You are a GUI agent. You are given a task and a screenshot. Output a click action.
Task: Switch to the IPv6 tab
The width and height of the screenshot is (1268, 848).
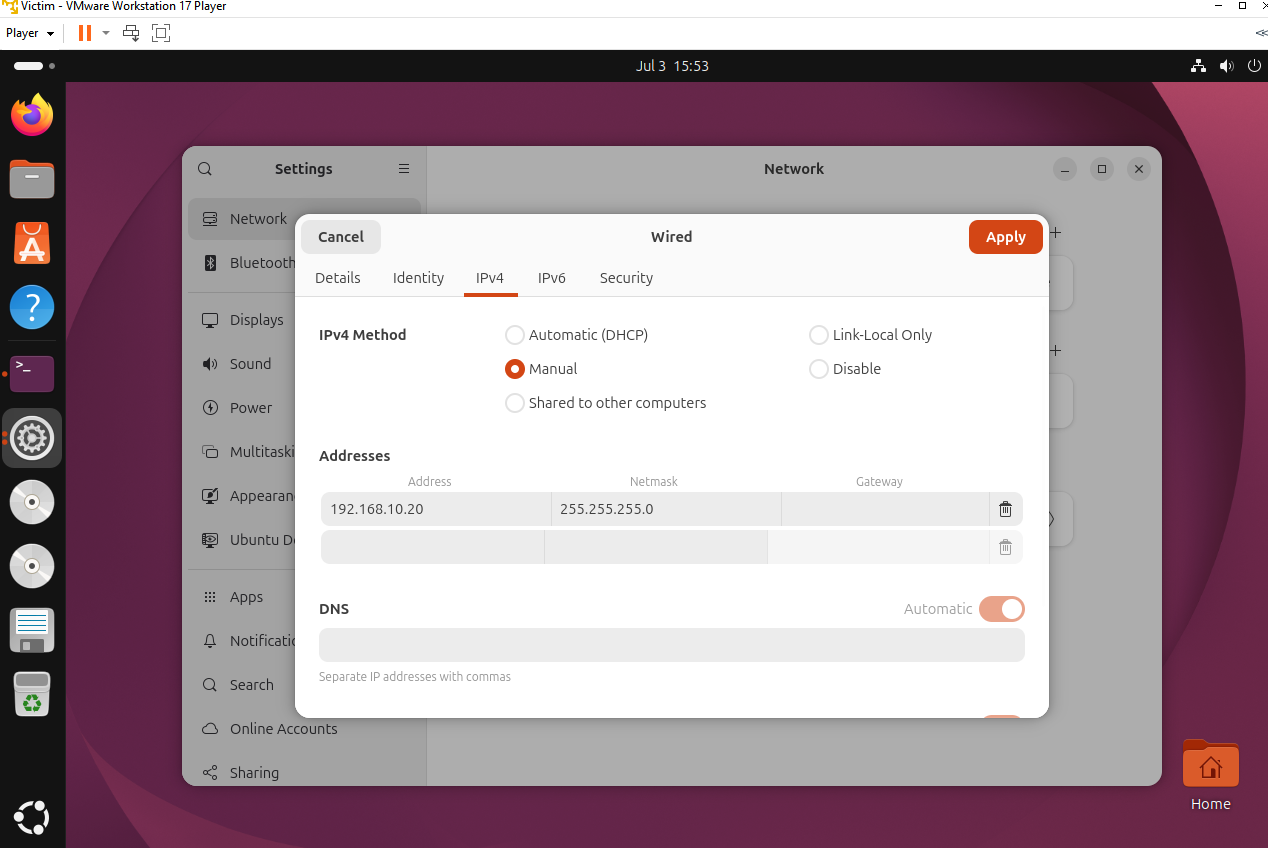(552, 278)
